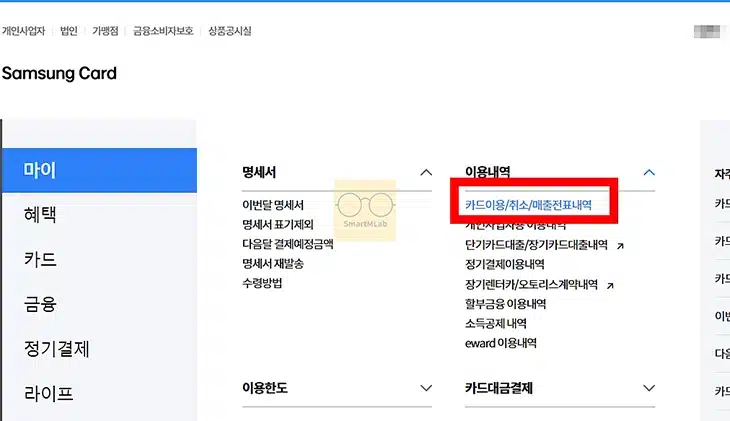Collapse the 명세서 section chevron

(426, 172)
